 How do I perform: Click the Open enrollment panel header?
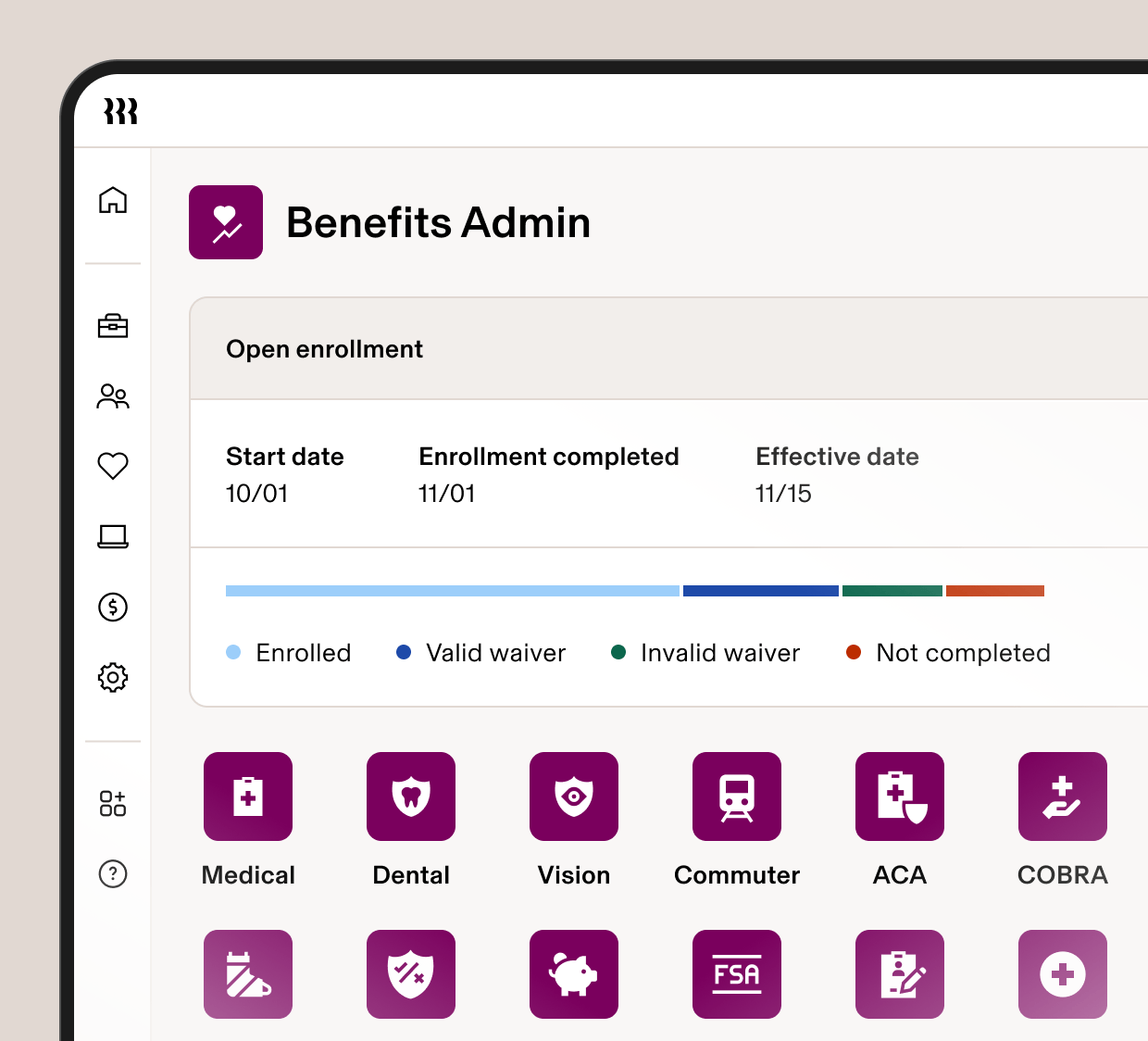click(x=324, y=349)
